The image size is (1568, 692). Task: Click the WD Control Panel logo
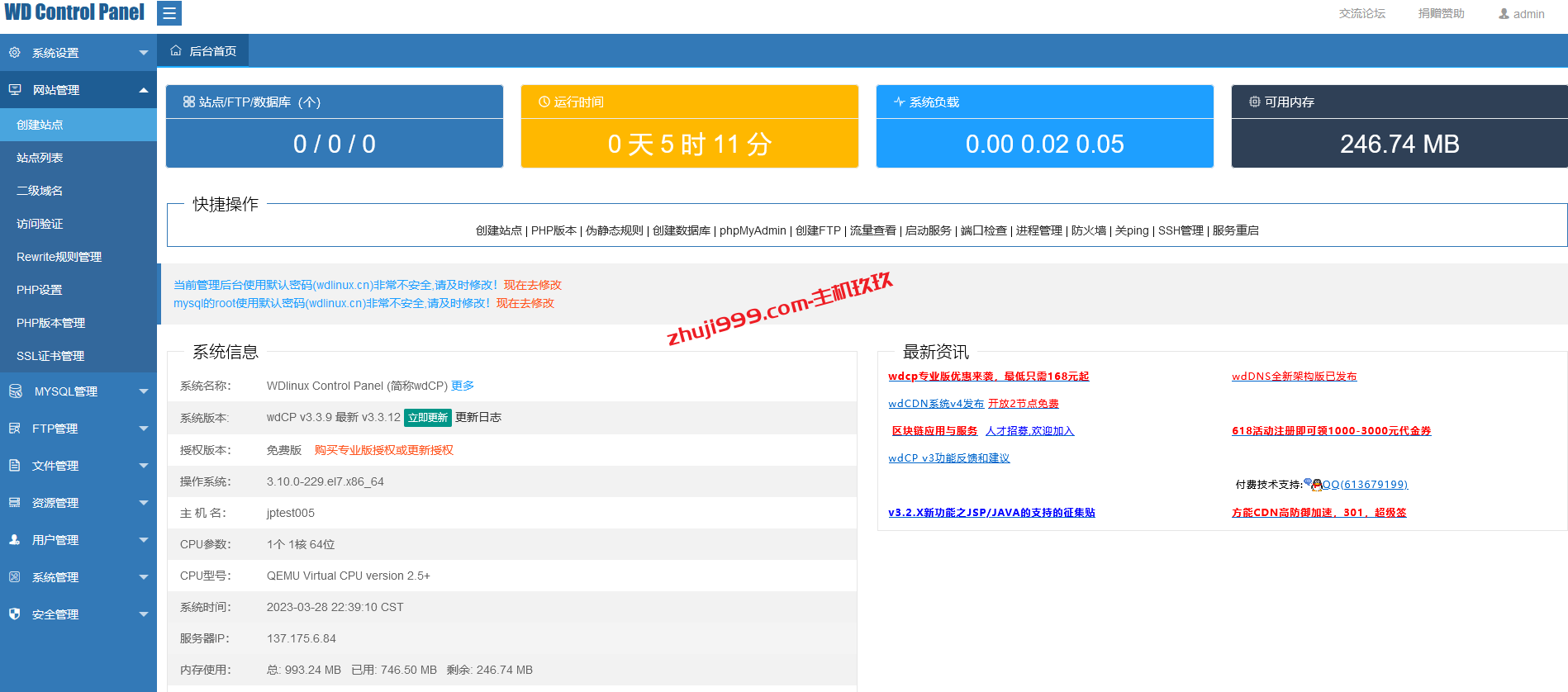click(74, 12)
